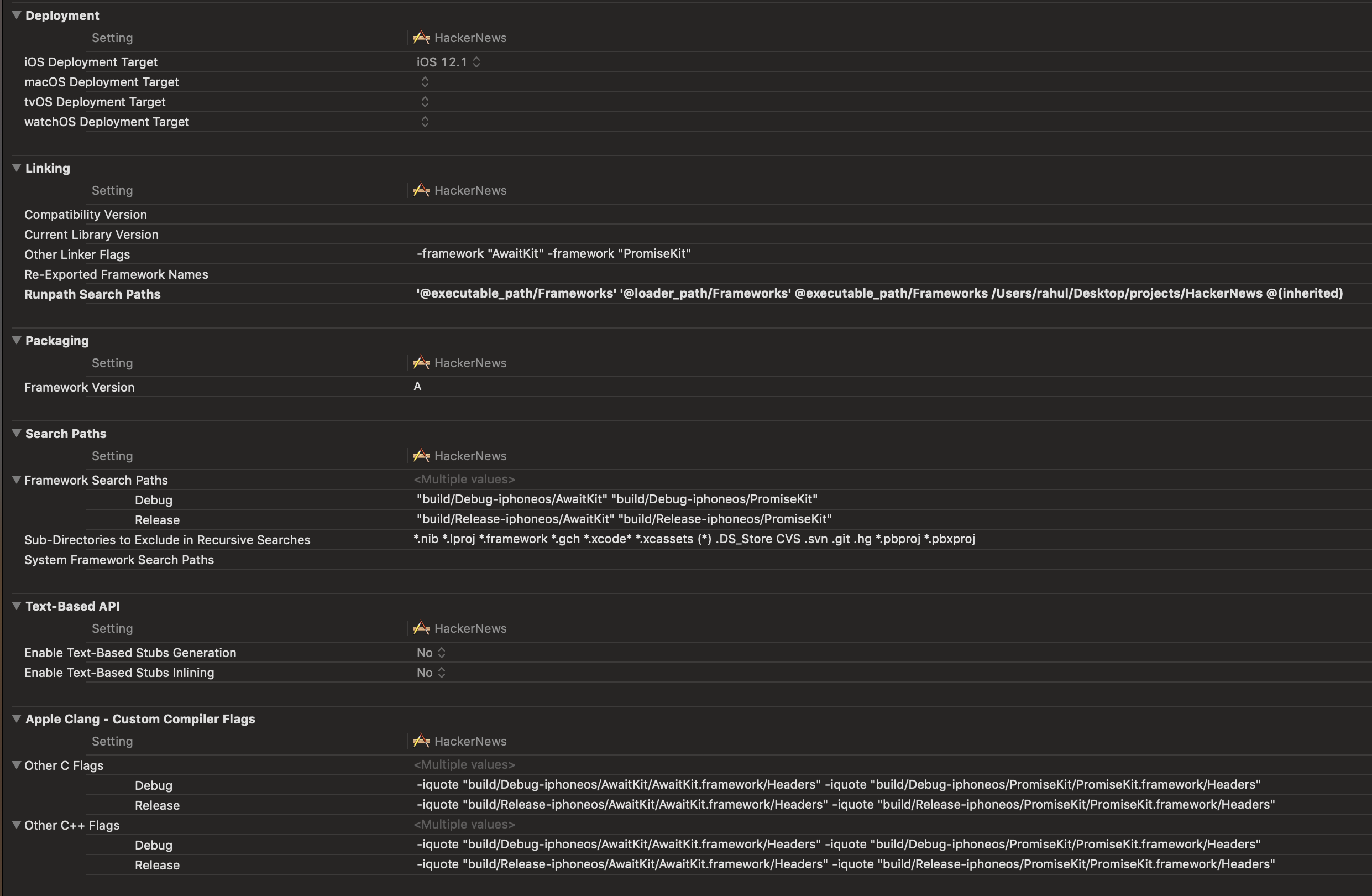
Task: Select the Runpath Search Paths setting row
Action: tap(92, 294)
